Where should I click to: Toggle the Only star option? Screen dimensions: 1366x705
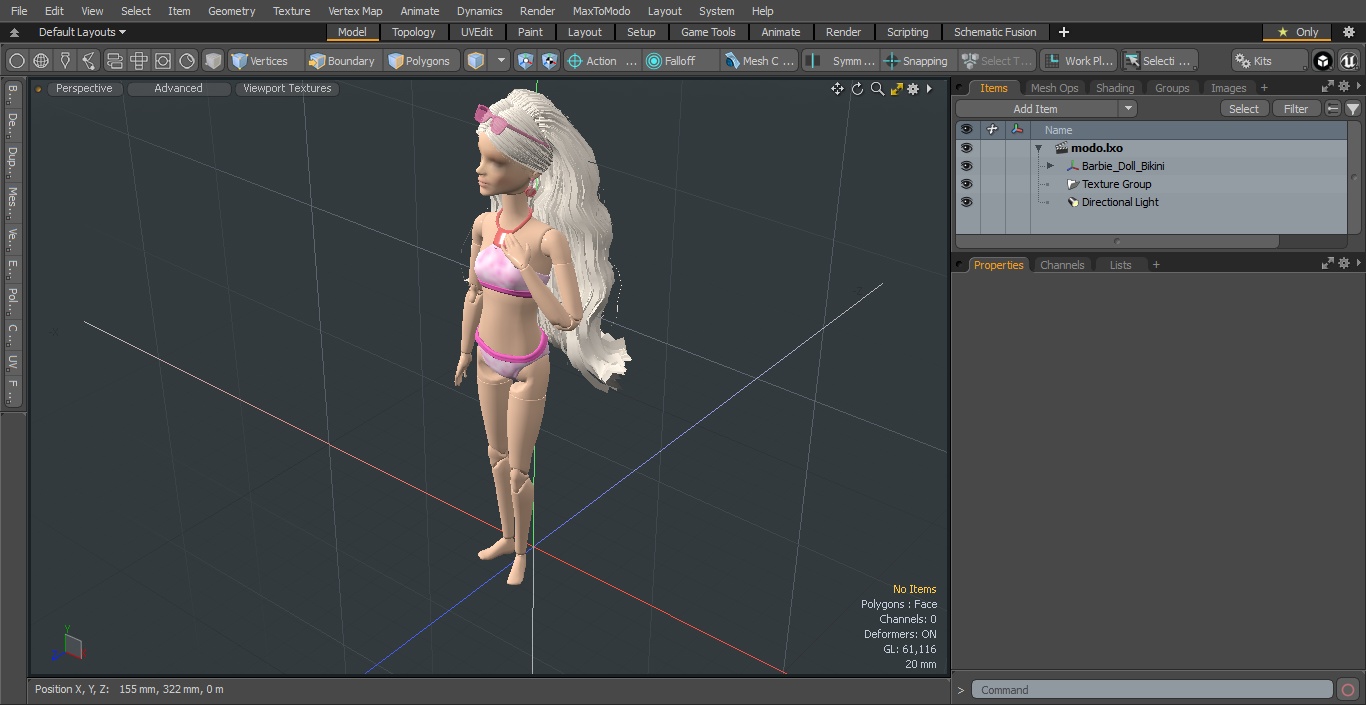tap(1299, 32)
